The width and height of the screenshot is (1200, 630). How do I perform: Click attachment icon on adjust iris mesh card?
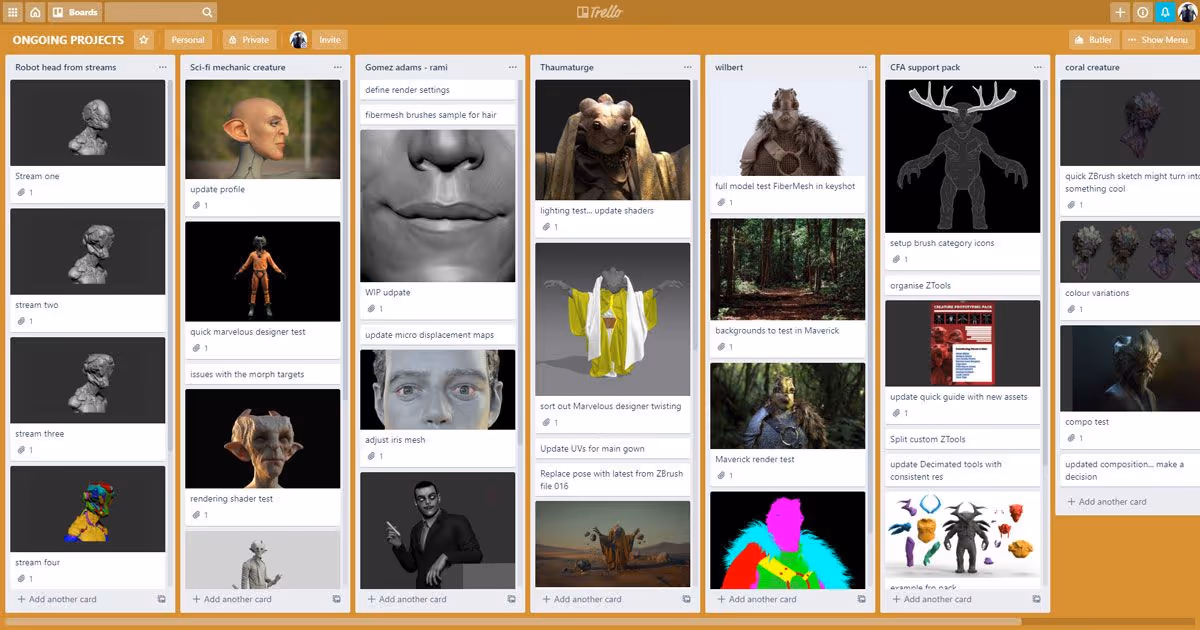[371, 456]
